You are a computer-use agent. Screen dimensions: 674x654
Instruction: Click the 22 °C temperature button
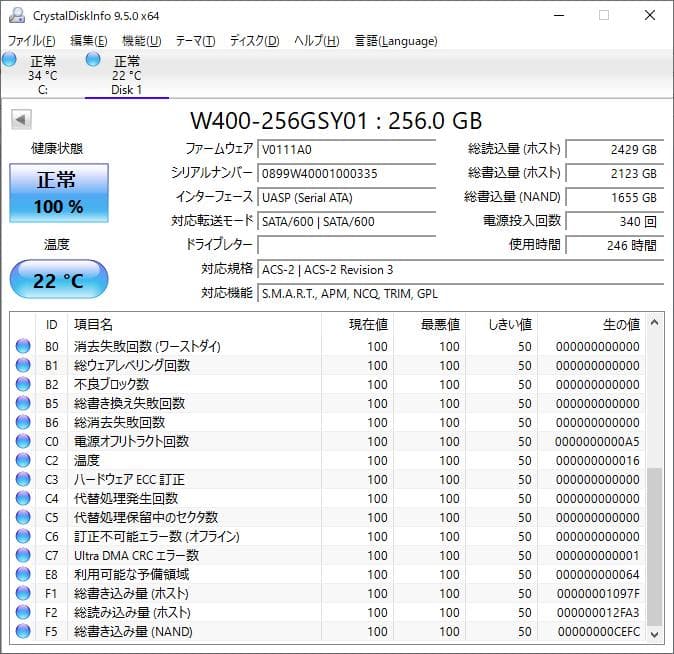click(59, 279)
